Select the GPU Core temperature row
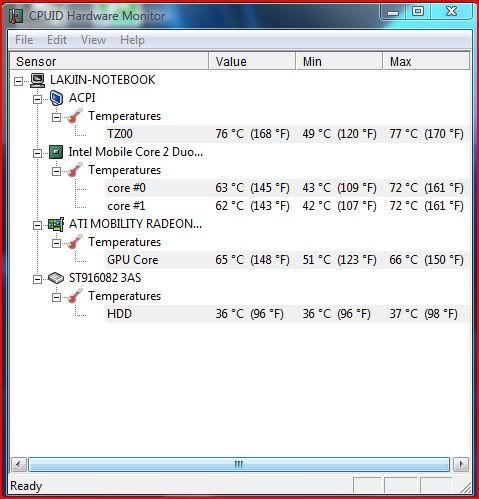This screenshot has width=479, height=499. (287, 260)
